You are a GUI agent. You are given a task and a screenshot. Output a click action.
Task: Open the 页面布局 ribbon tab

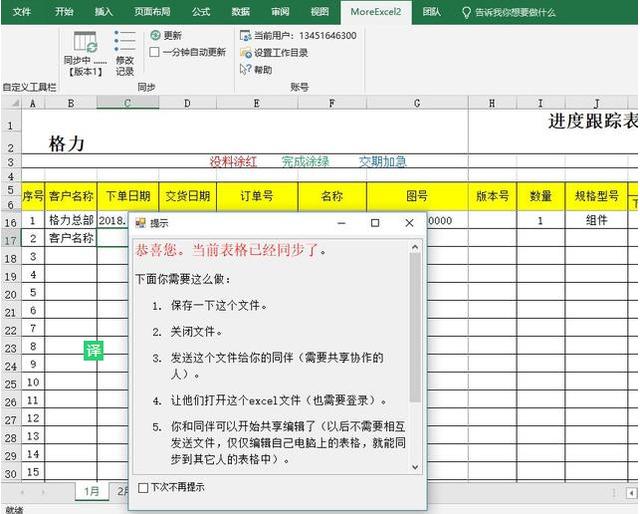click(x=152, y=12)
